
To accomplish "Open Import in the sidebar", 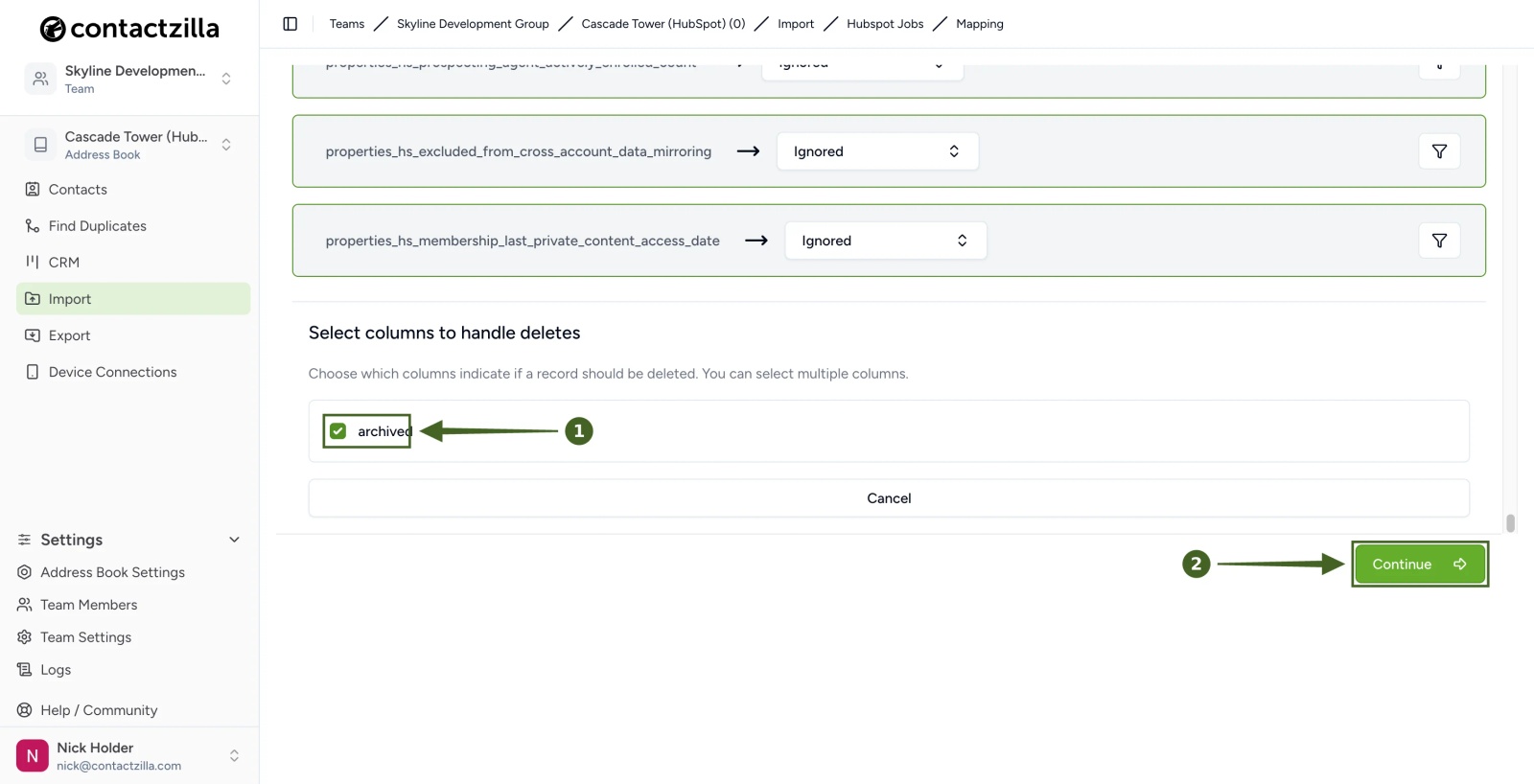I will (x=133, y=299).
